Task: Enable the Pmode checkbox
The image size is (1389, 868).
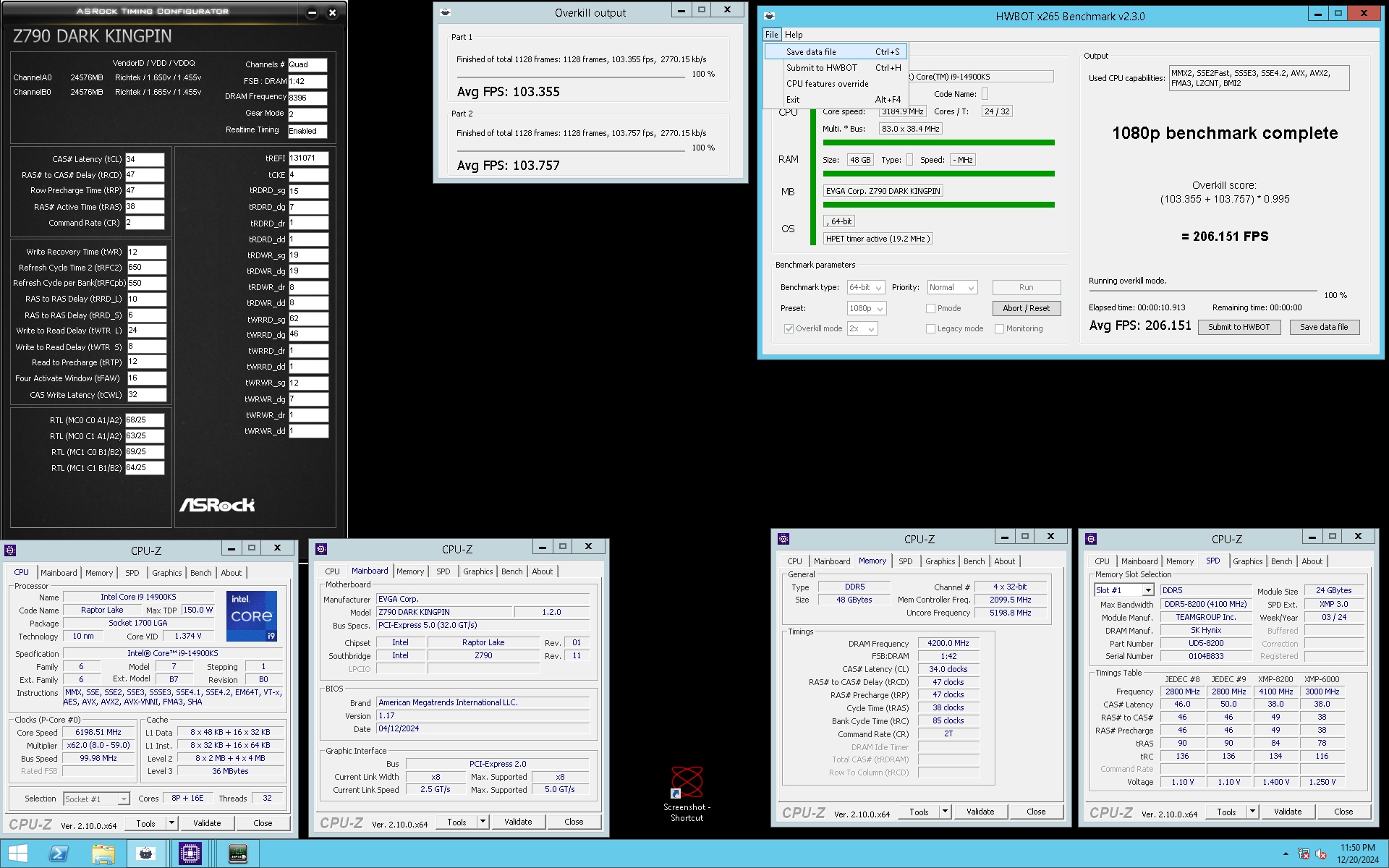Action: pyautogui.click(x=930, y=308)
